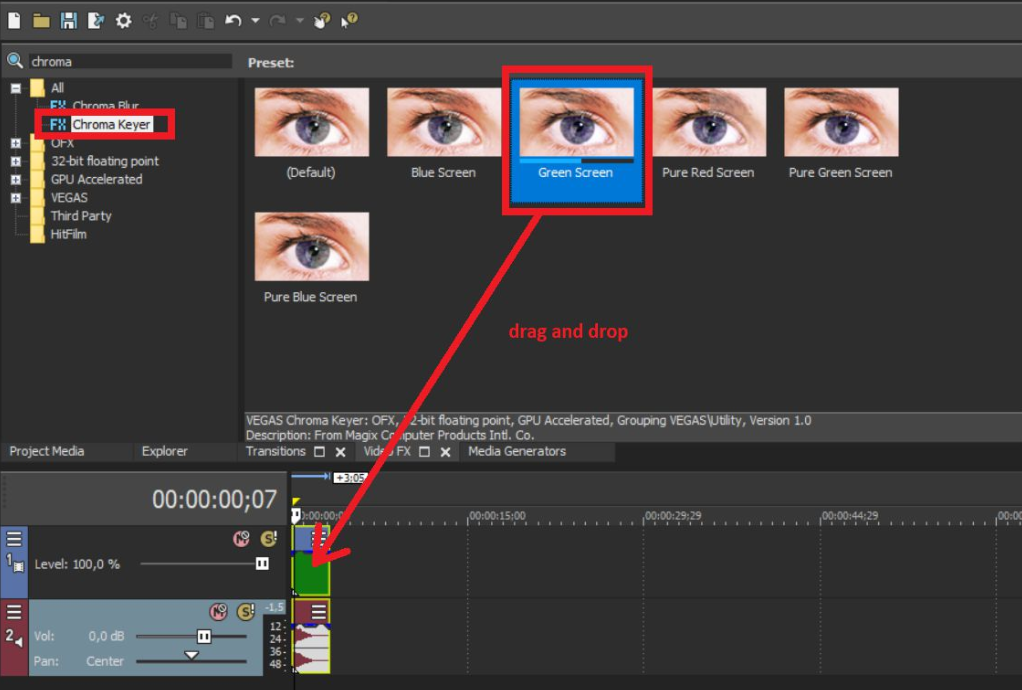Click the 00:00:29:29 ruler mark
Screen dimensions: 1022x690
[x=673, y=515]
